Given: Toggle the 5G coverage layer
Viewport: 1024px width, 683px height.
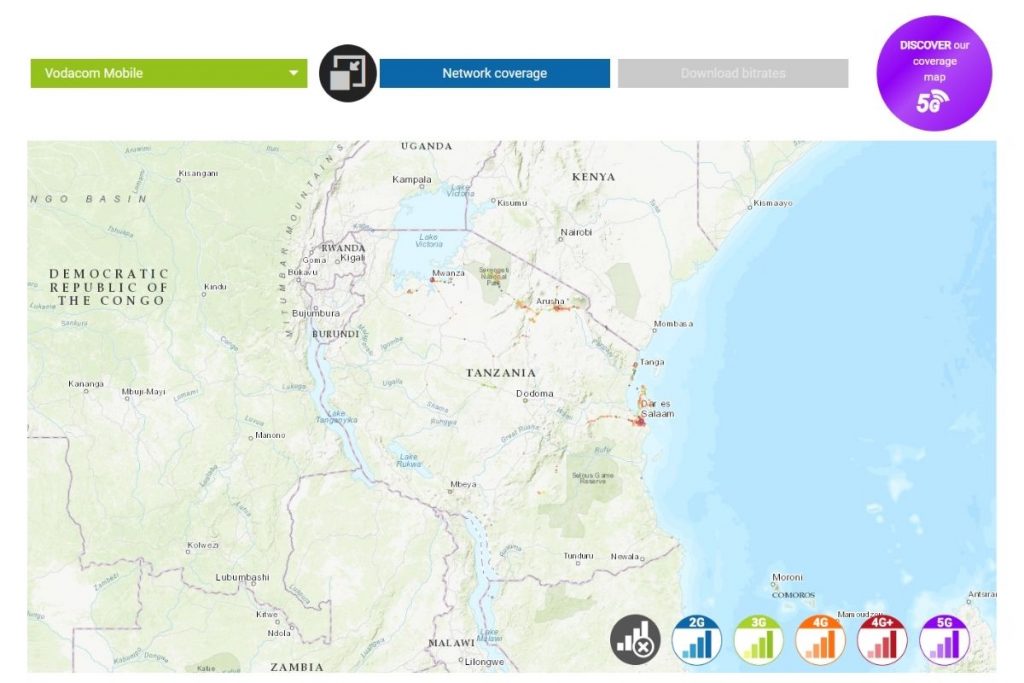Looking at the screenshot, I should click(x=944, y=638).
